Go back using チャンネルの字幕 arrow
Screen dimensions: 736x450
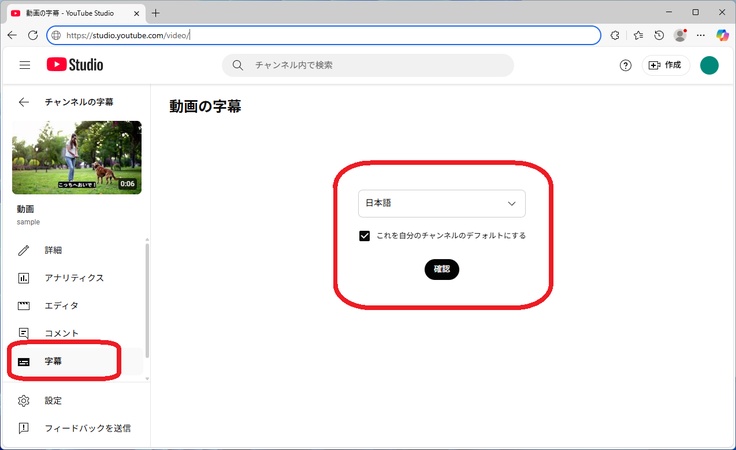(23, 102)
